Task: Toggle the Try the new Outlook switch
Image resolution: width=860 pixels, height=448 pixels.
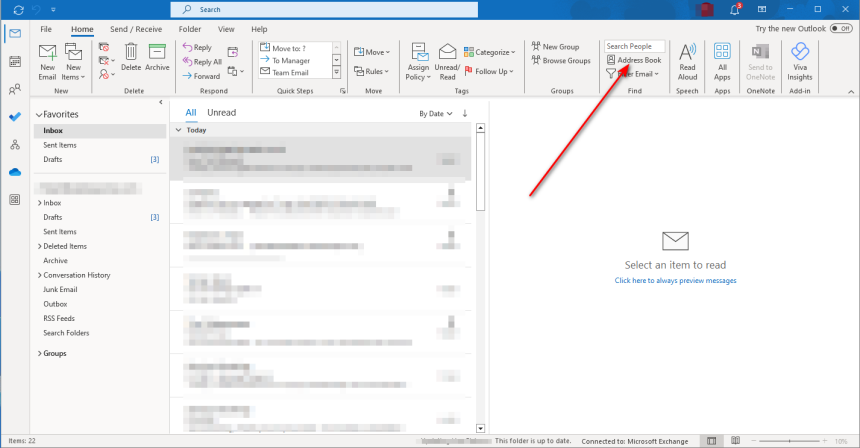Action: [839, 29]
